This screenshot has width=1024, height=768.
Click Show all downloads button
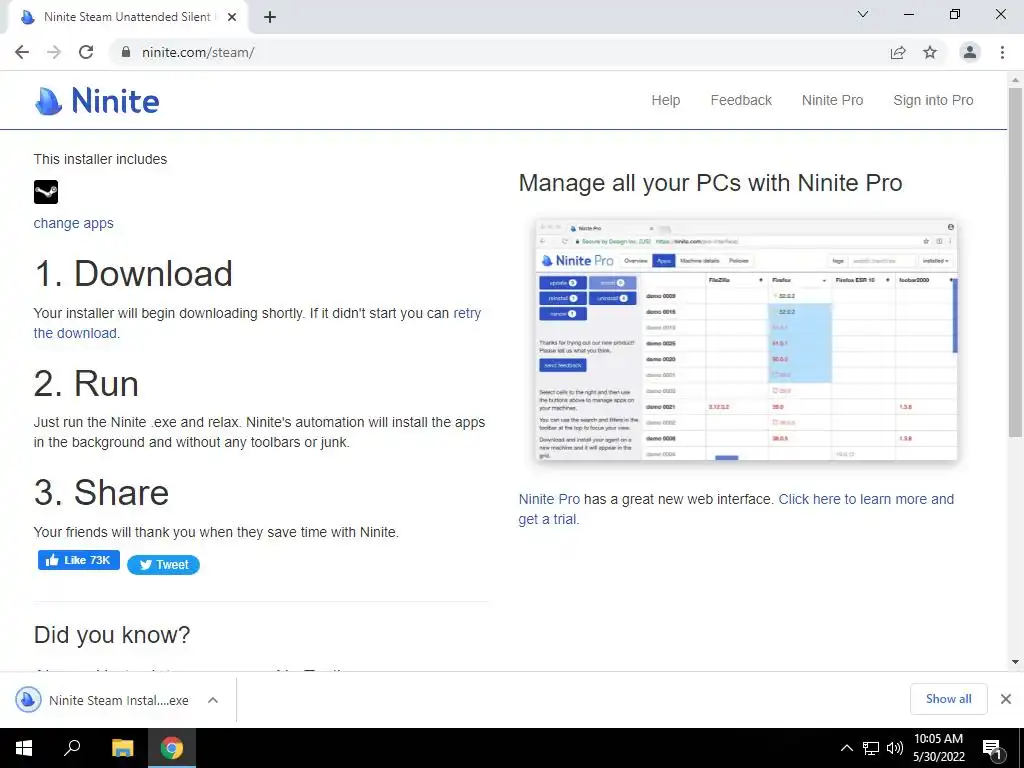click(x=948, y=699)
